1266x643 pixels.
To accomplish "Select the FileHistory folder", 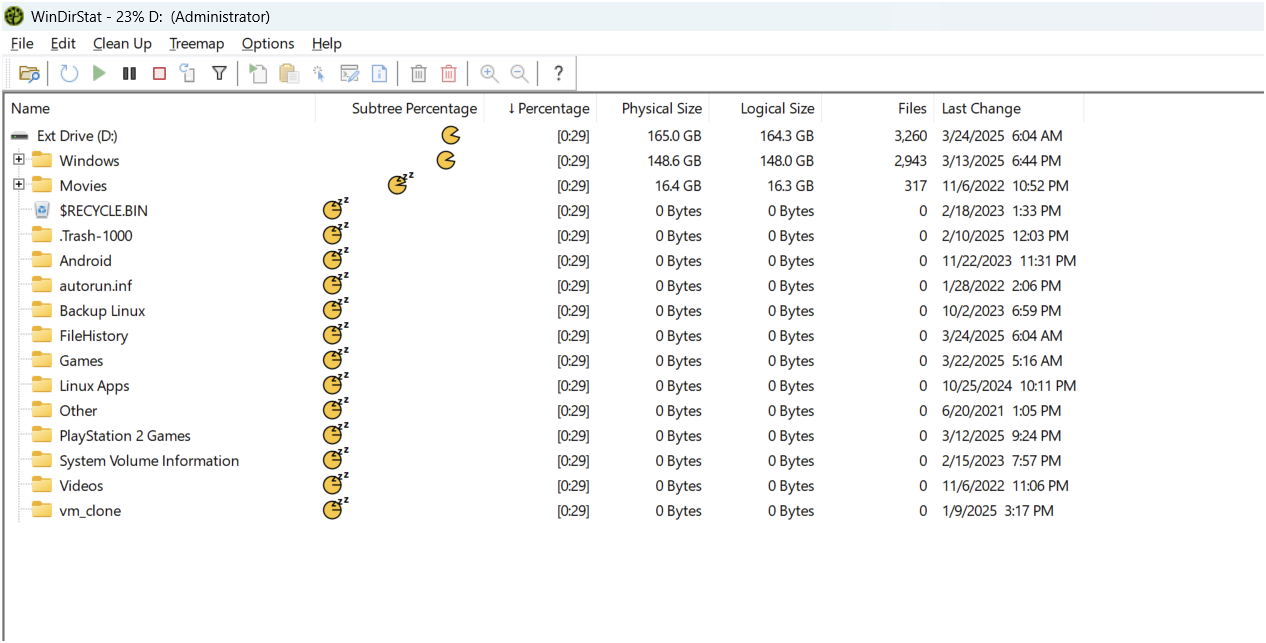I will pyautogui.click(x=94, y=336).
